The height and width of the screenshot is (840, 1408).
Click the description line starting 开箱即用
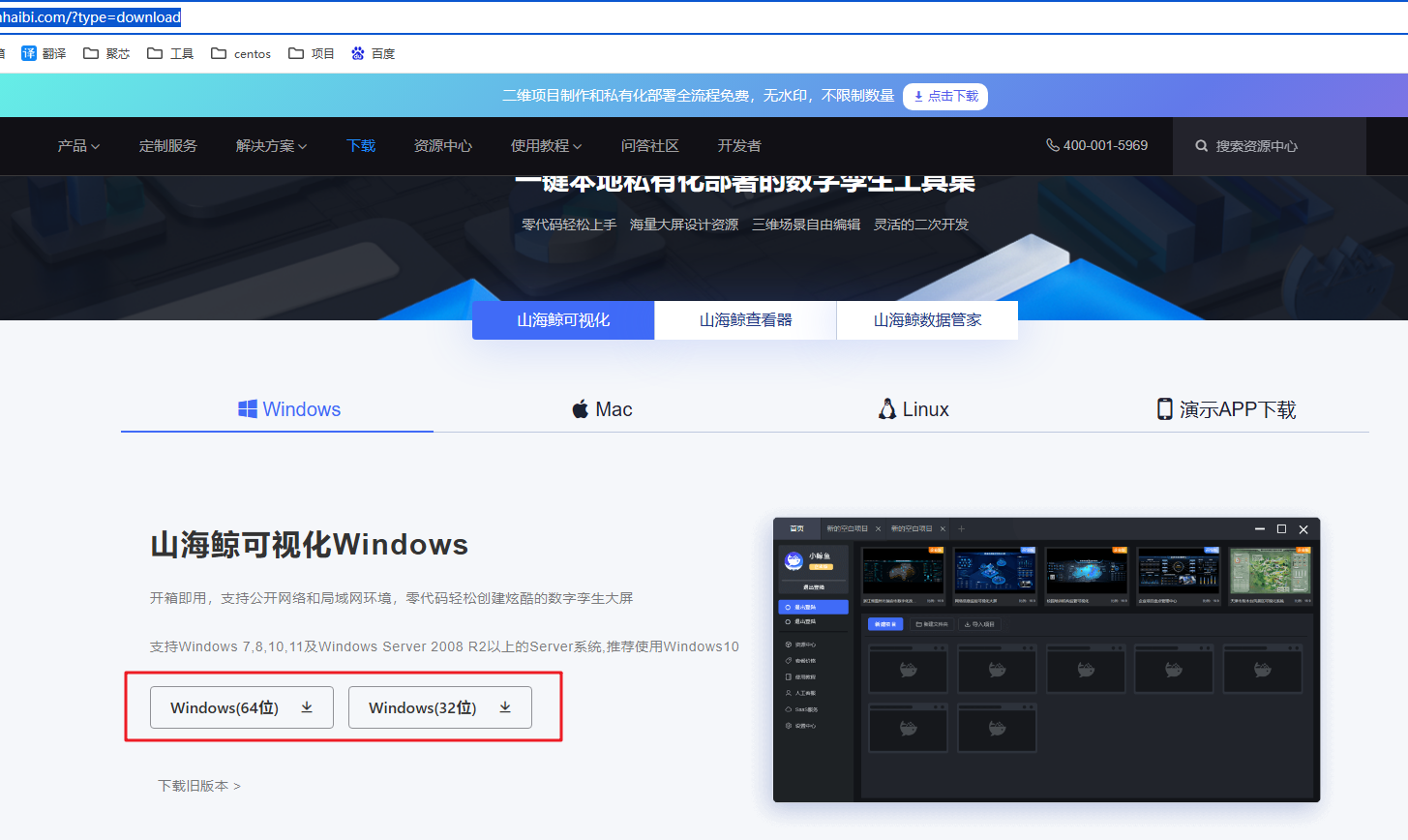tap(392, 598)
